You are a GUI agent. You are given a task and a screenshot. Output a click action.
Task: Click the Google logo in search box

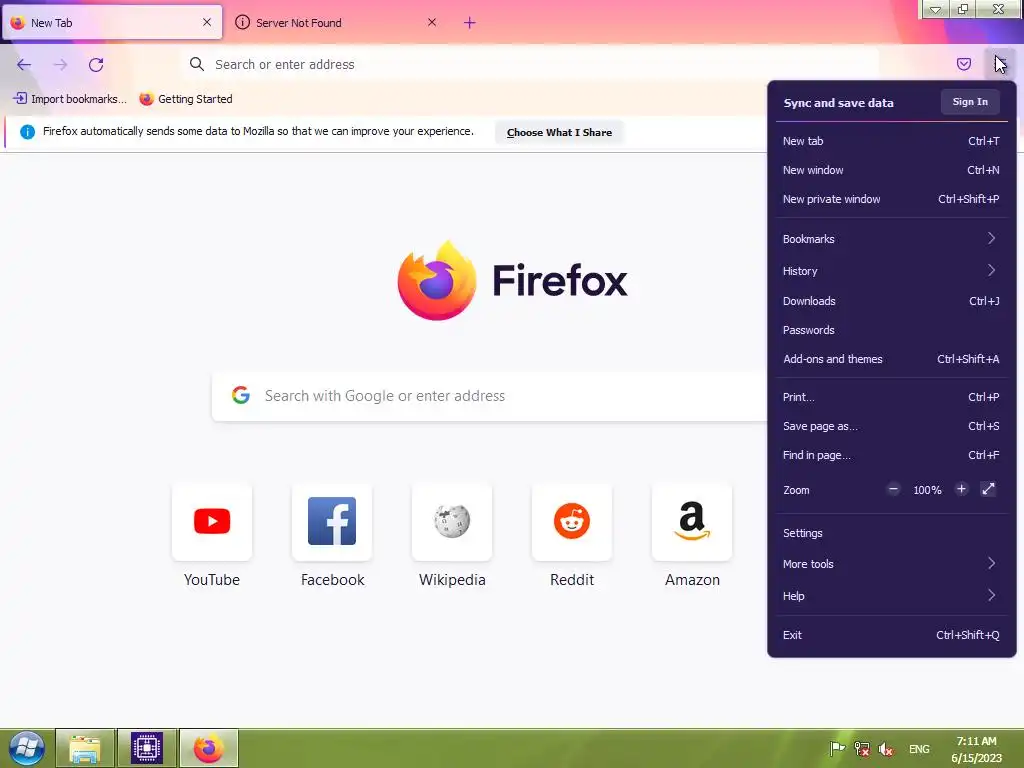click(x=241, y=395)
